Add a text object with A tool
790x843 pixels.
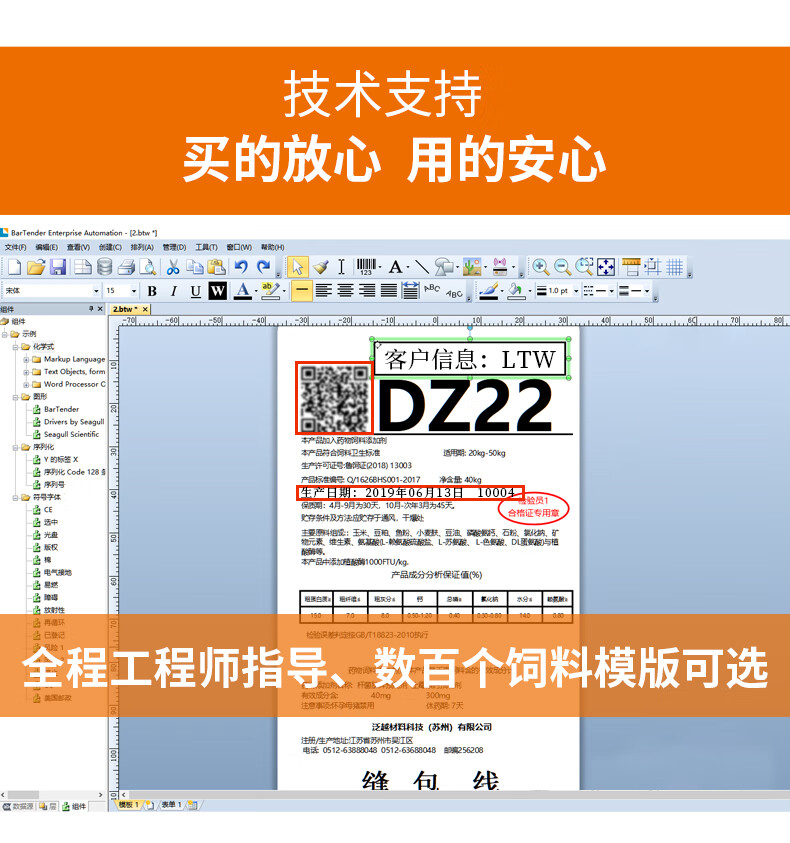tap(396, 267)
